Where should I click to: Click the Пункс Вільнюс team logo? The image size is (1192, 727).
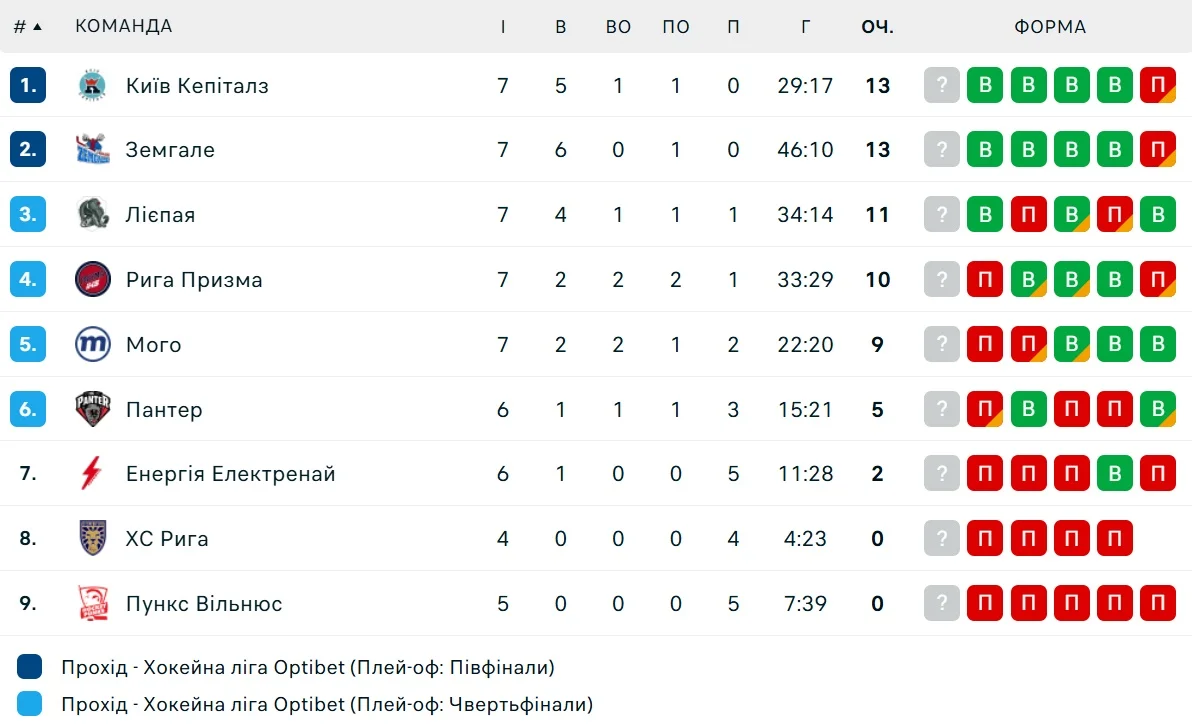point(93,603)
